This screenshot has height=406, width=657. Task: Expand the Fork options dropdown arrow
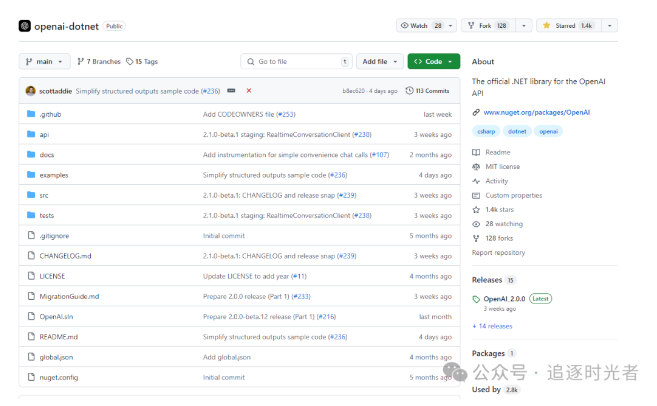point(524,26)
